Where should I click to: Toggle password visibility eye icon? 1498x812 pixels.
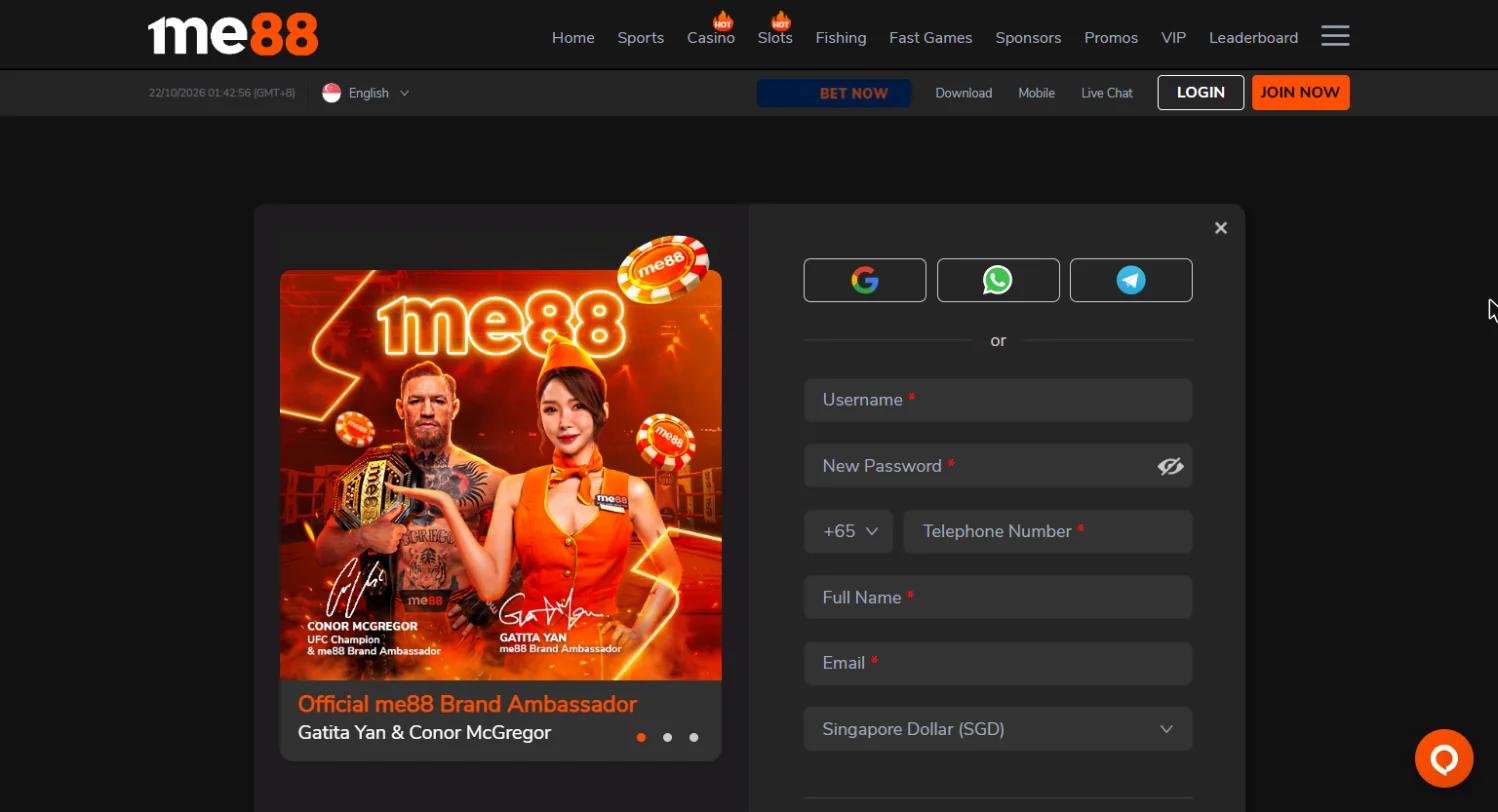[1170, 466]
